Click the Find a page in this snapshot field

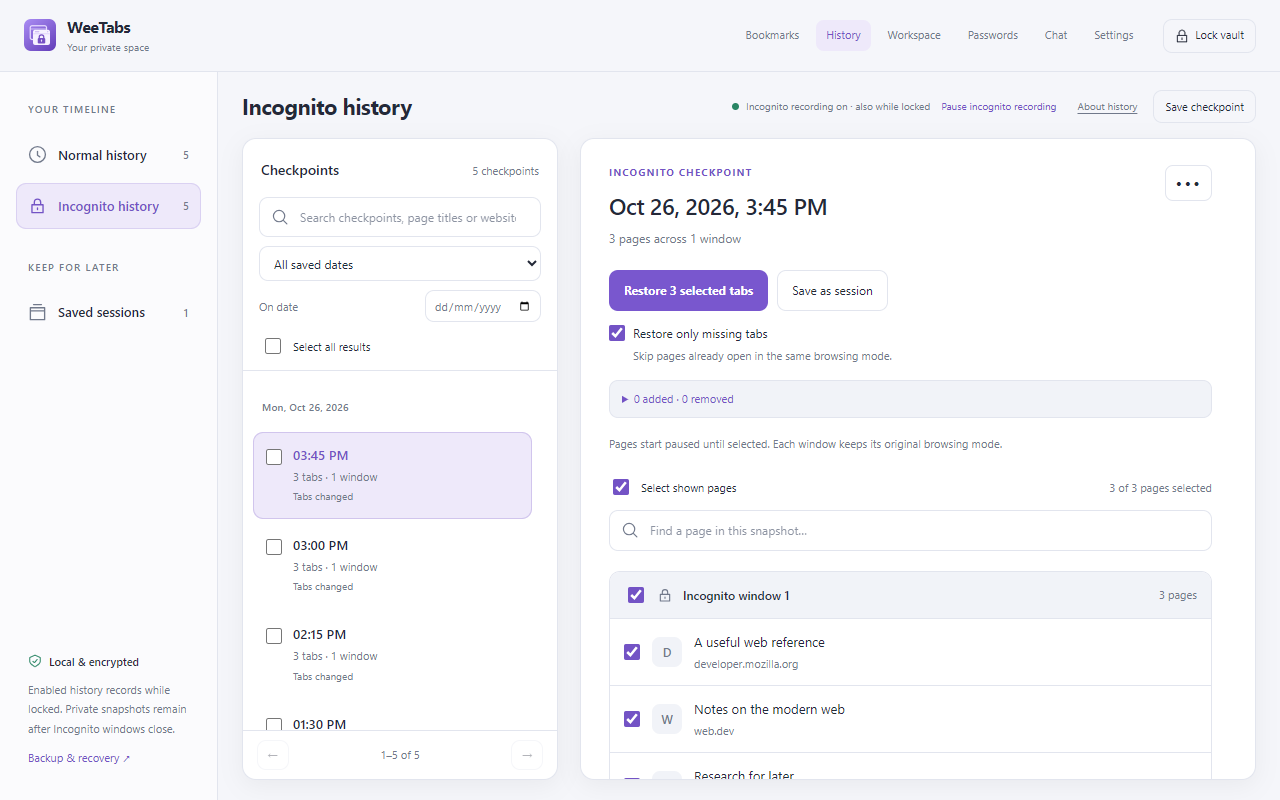910,531
